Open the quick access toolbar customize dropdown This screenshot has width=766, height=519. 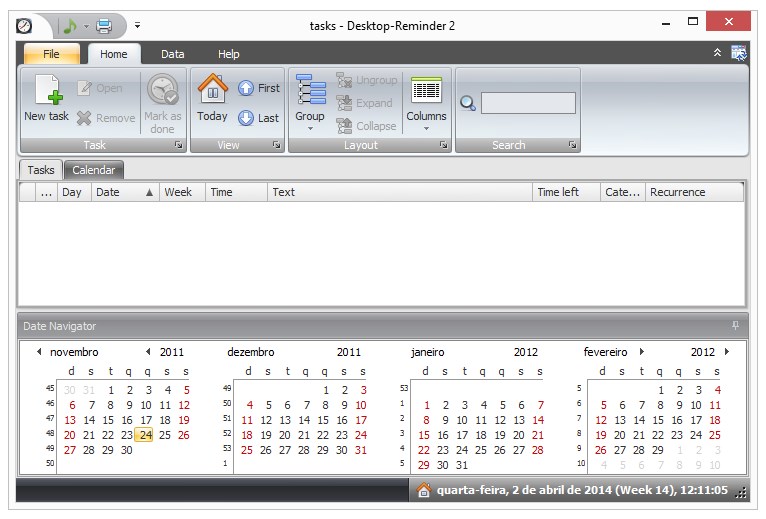pos(137,25)
